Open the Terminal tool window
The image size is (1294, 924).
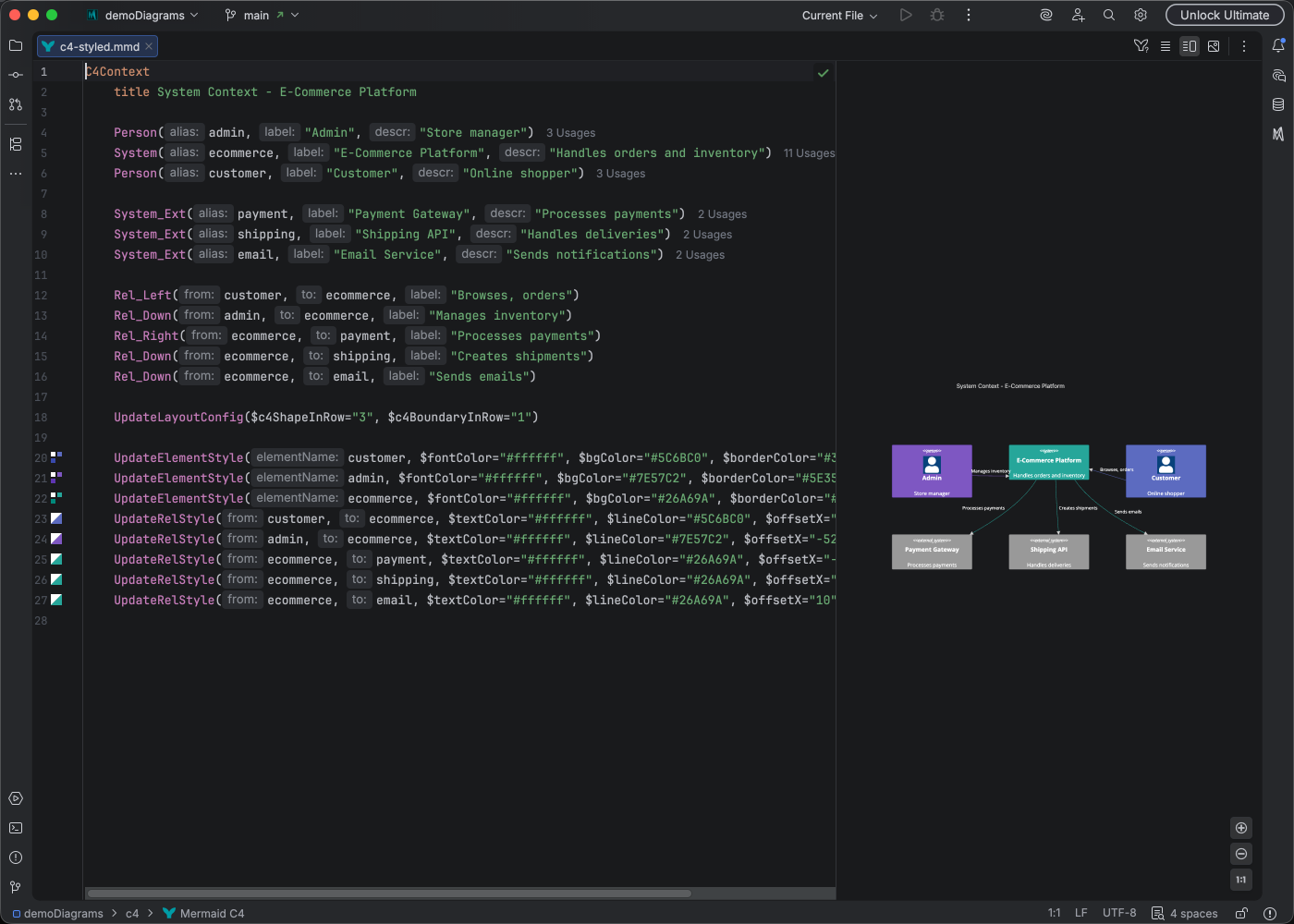15,828
